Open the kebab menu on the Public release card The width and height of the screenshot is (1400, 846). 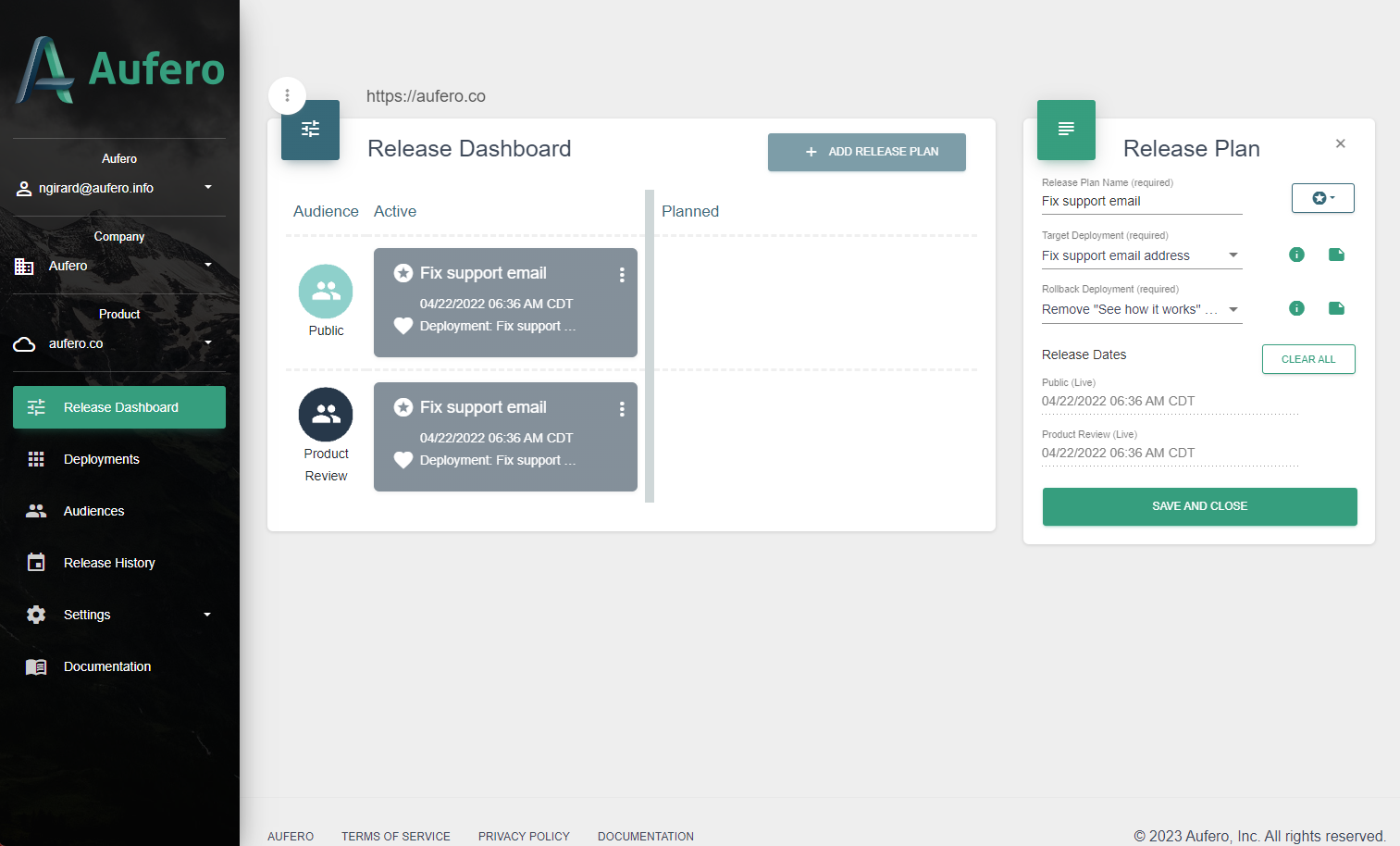click(x=622, y=274)
